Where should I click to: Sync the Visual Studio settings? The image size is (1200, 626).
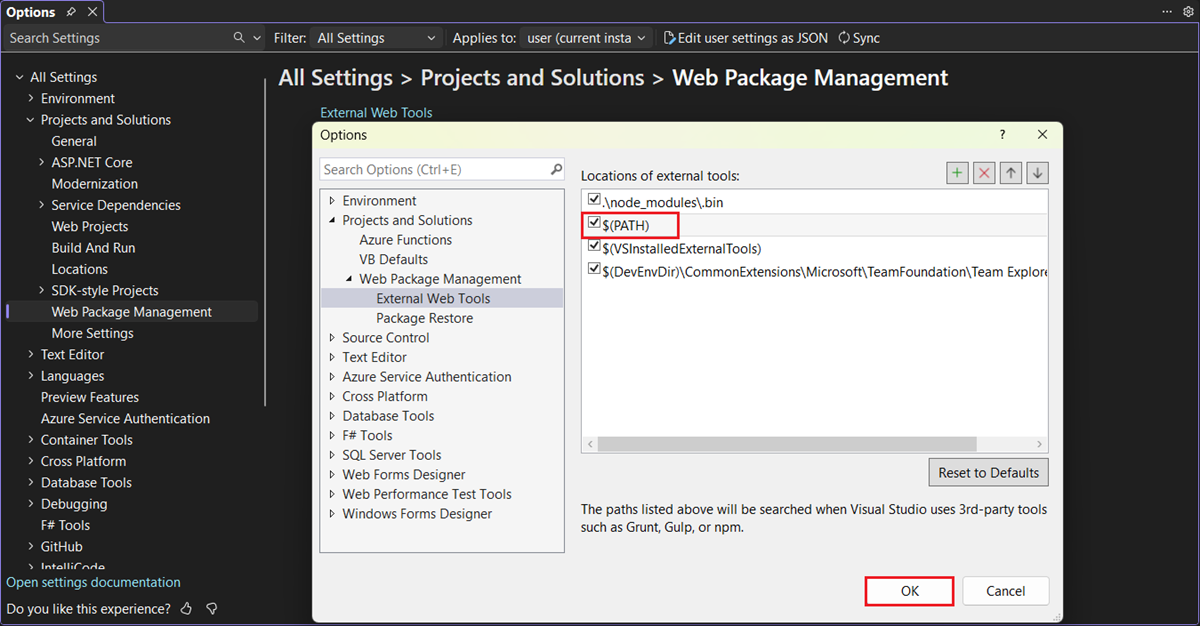[858, 37]
